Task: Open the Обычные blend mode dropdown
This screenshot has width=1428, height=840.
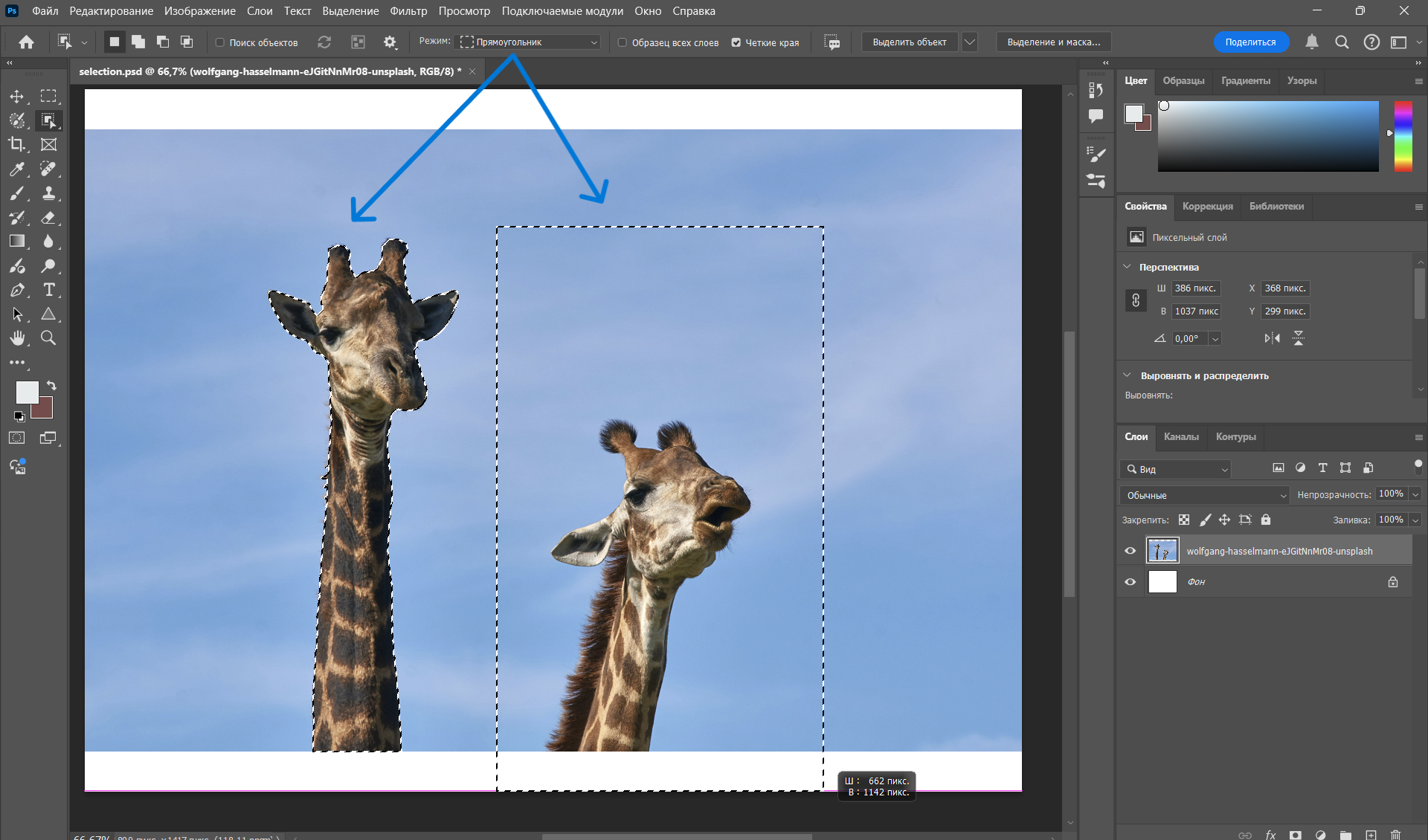Action: [x=1204, y=495]
